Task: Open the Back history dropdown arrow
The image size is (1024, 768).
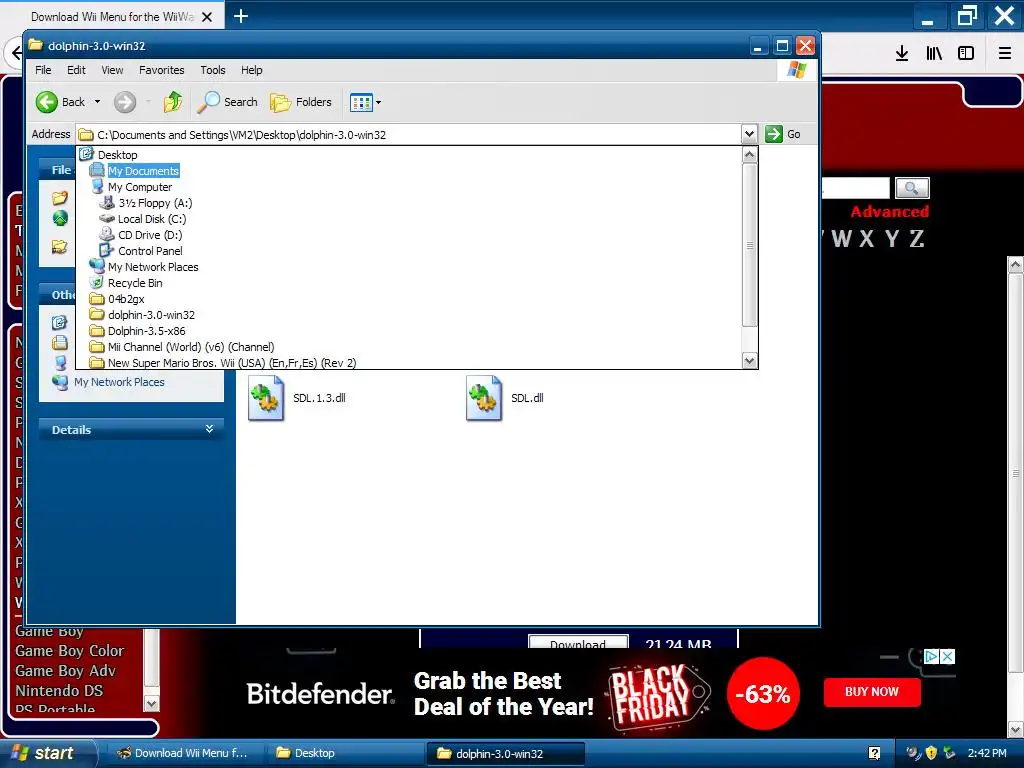Action: (97, 102)
